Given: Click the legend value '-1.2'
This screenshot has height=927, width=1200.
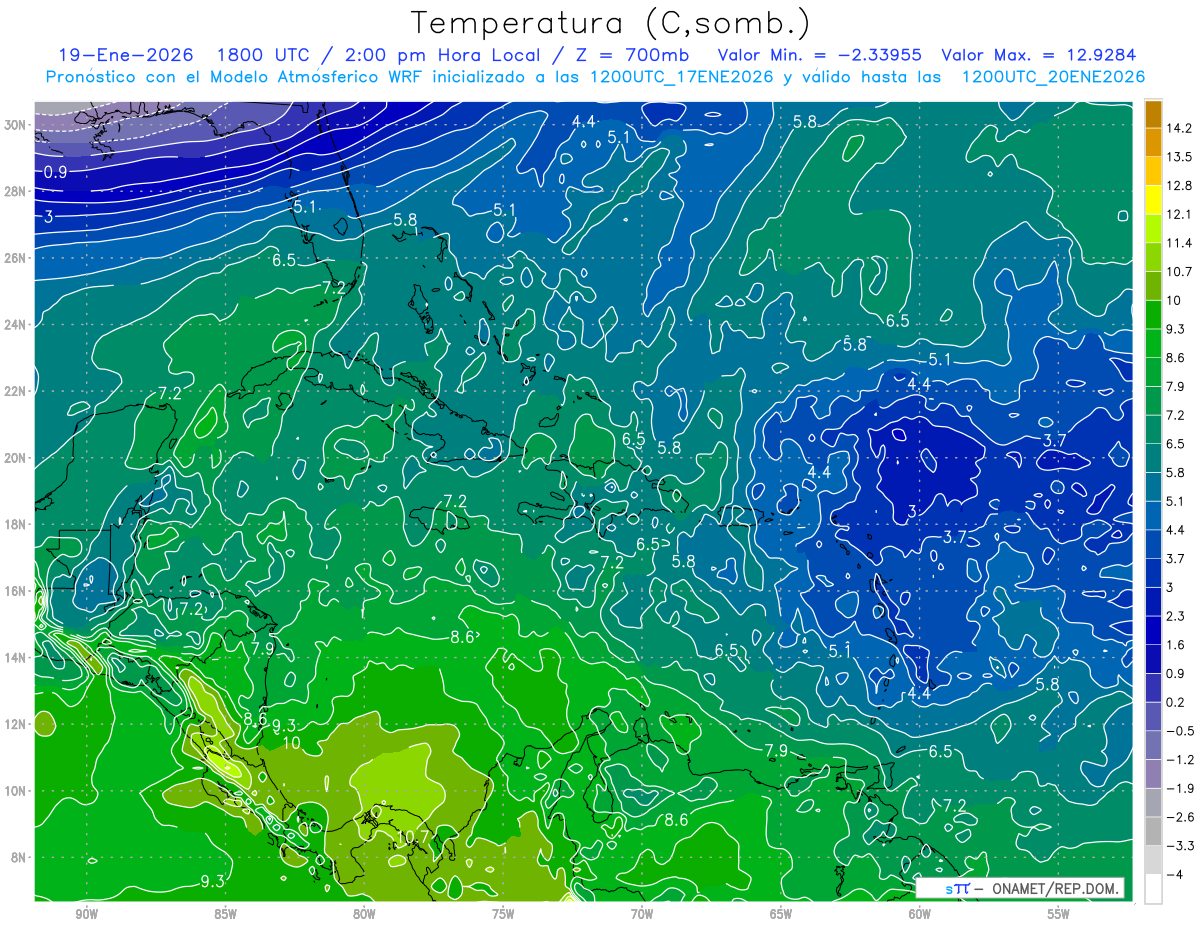Looking at the screenshot, I should coord(1178,760).
